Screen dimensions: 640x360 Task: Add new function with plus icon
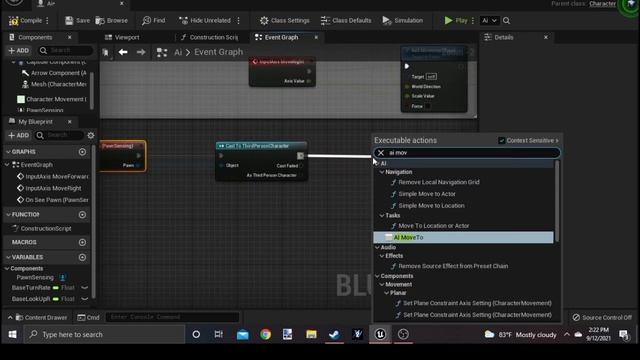pos(82,215)
